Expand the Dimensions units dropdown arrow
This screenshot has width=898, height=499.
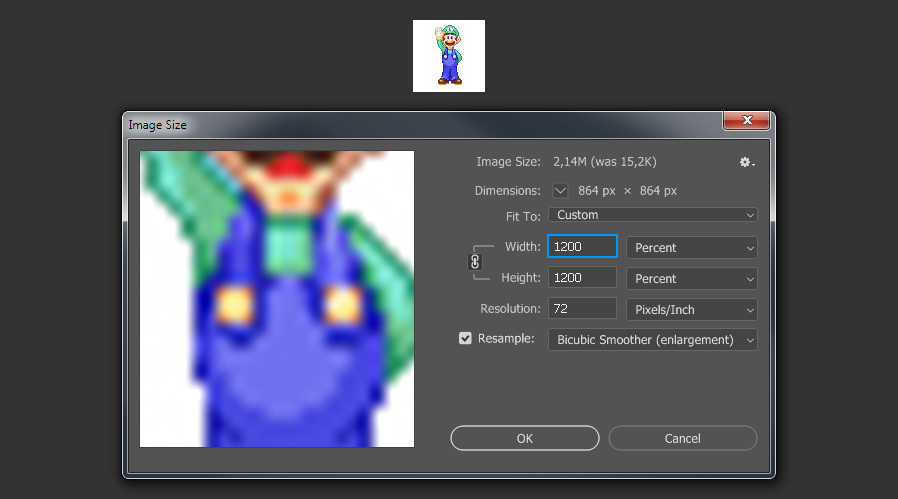[560, 190]
